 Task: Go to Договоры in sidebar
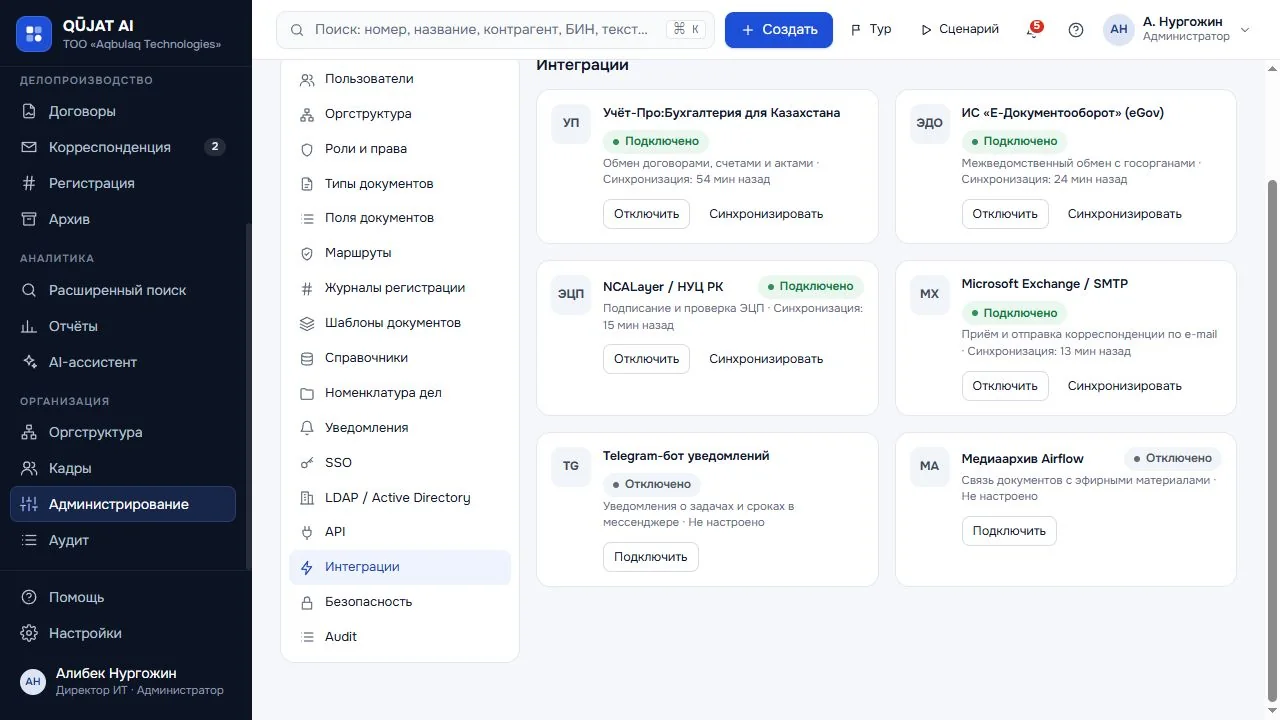(x=123, y=111)
